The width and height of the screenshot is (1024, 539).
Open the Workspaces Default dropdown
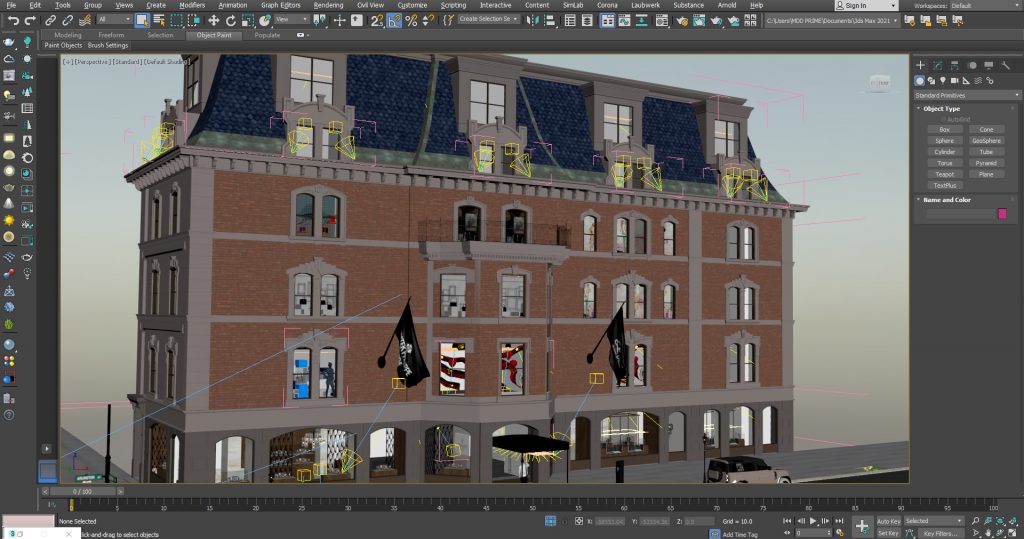point(984,5)
